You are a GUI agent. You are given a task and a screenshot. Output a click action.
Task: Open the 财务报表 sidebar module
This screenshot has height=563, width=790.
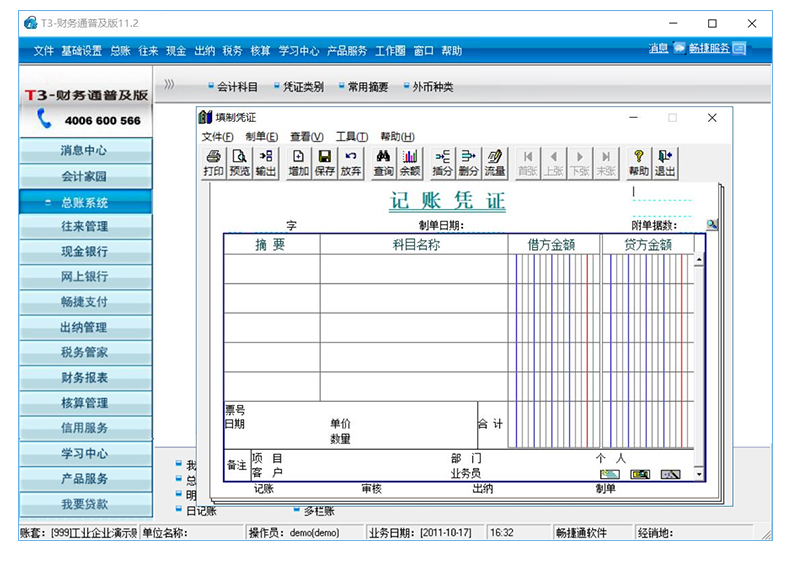(x=85, y=378)
